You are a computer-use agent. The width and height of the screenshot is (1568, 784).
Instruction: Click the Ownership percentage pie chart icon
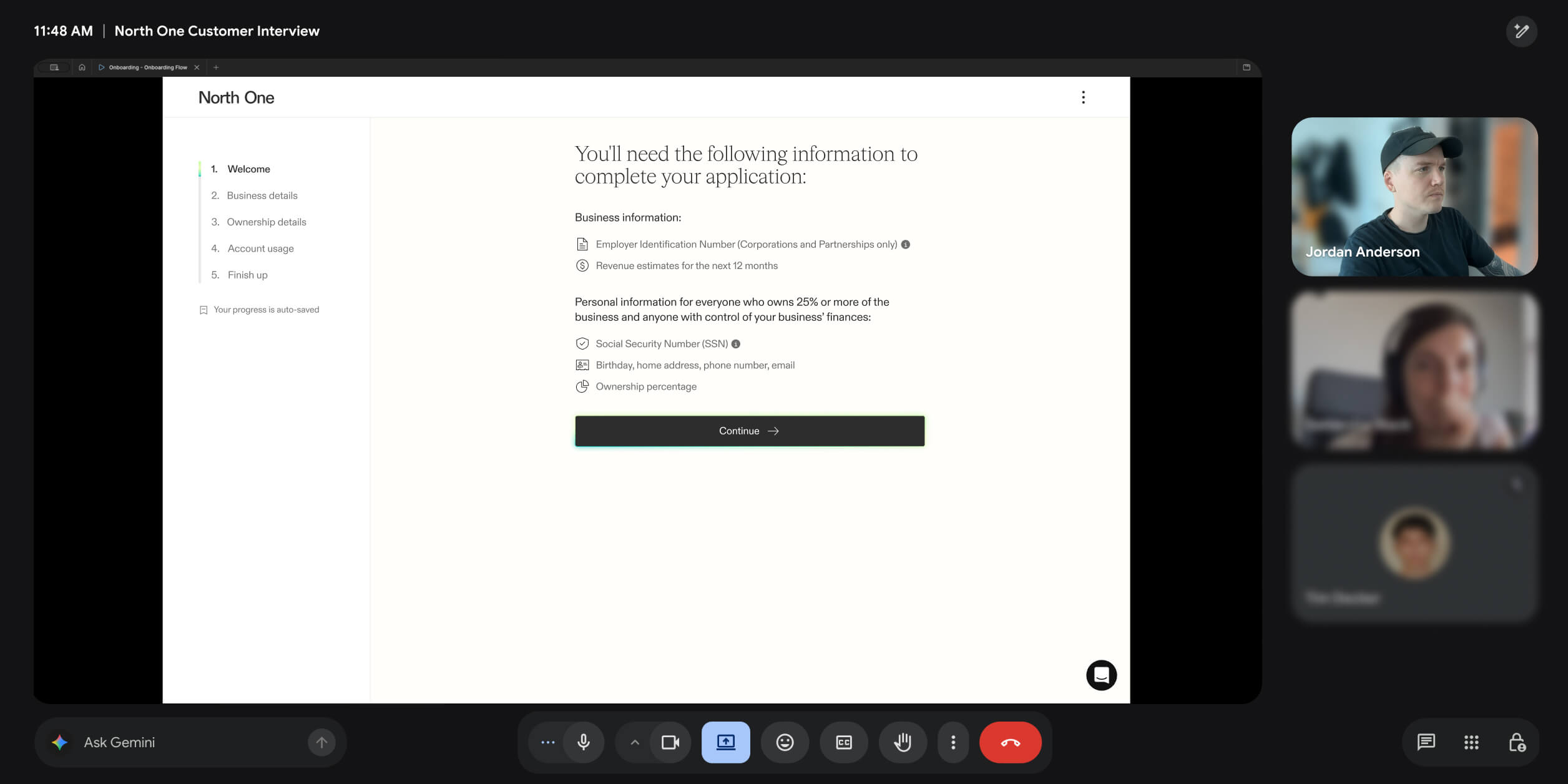[582, 386]
